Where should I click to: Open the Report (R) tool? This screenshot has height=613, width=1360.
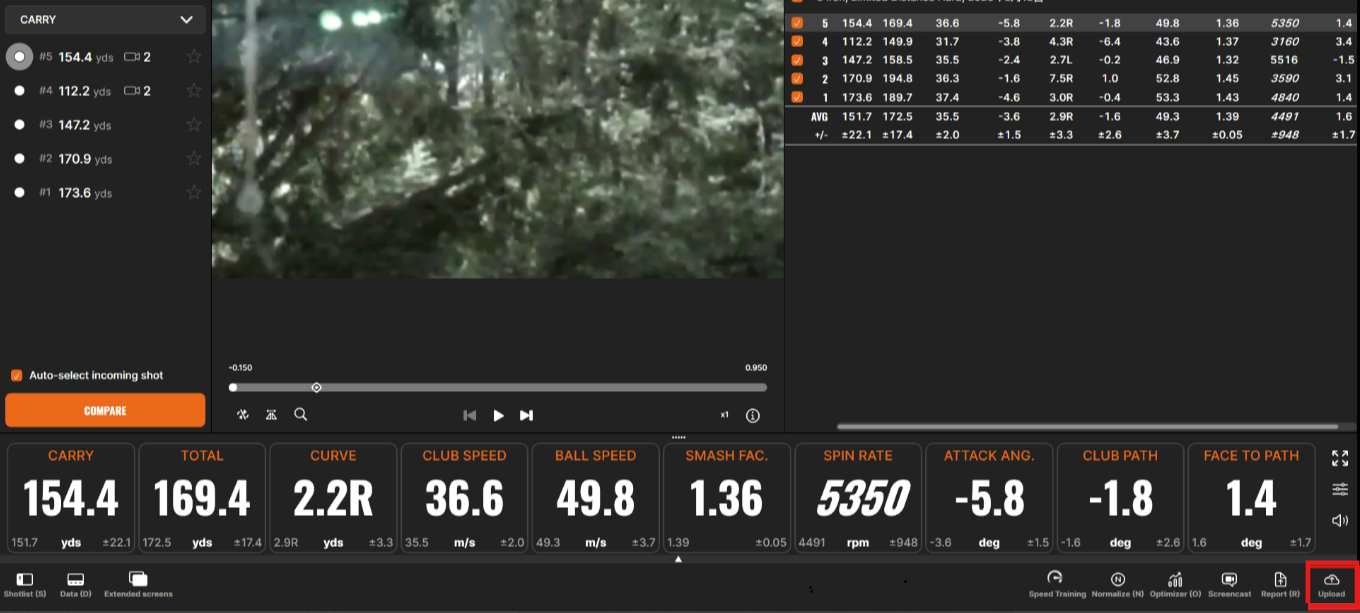tap(1281, 585)
